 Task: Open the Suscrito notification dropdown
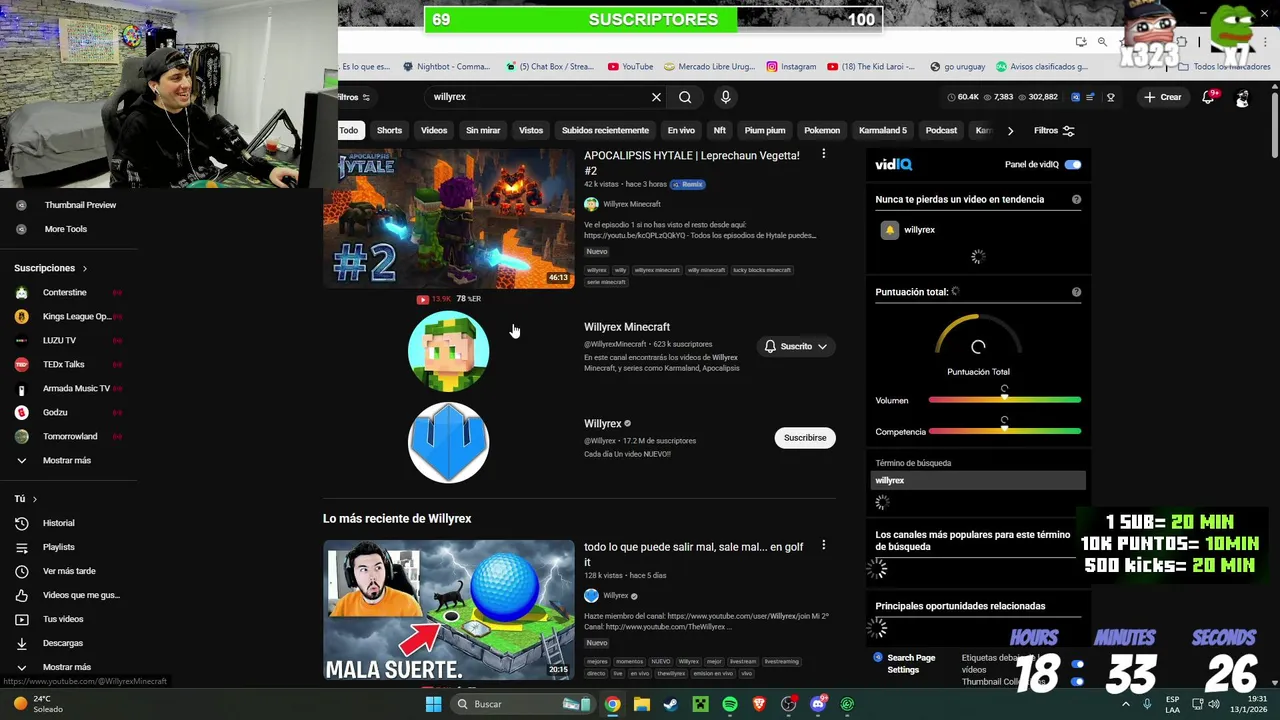796,346
